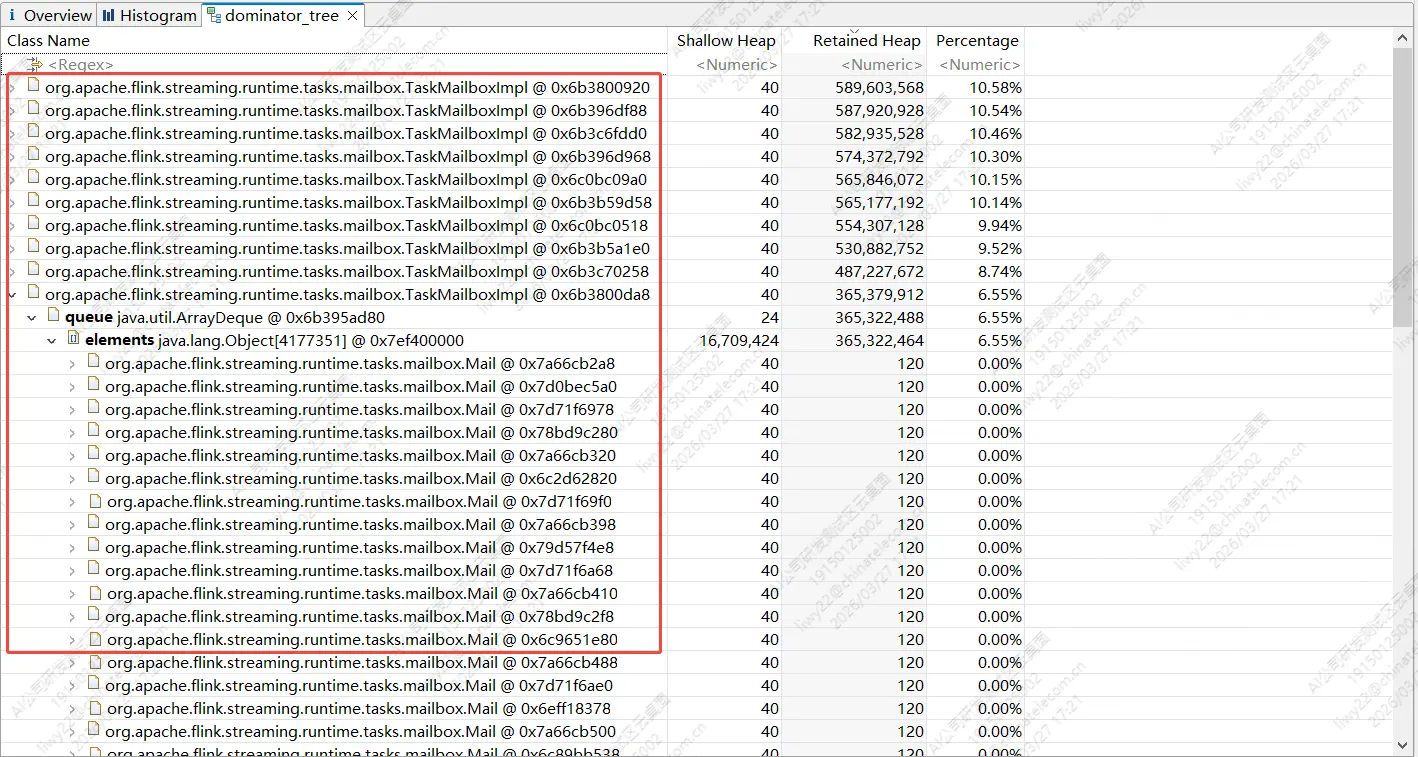Click the dominator_tree tab tree icon
This screenshot has width=1418, height=757.
coord(213,15)
